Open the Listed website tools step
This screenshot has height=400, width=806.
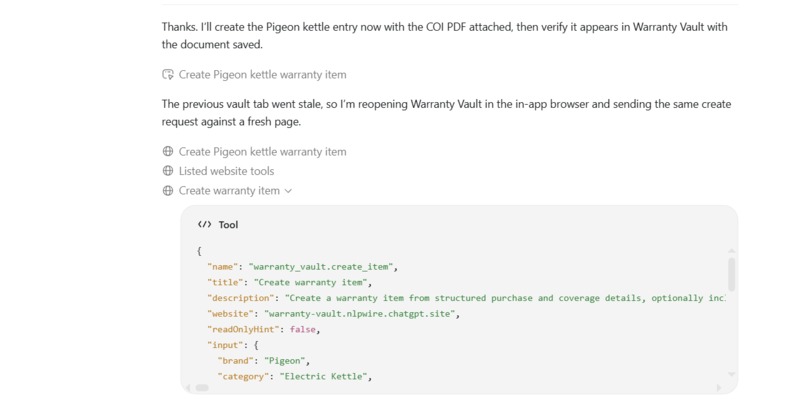[x=226, y=171]
